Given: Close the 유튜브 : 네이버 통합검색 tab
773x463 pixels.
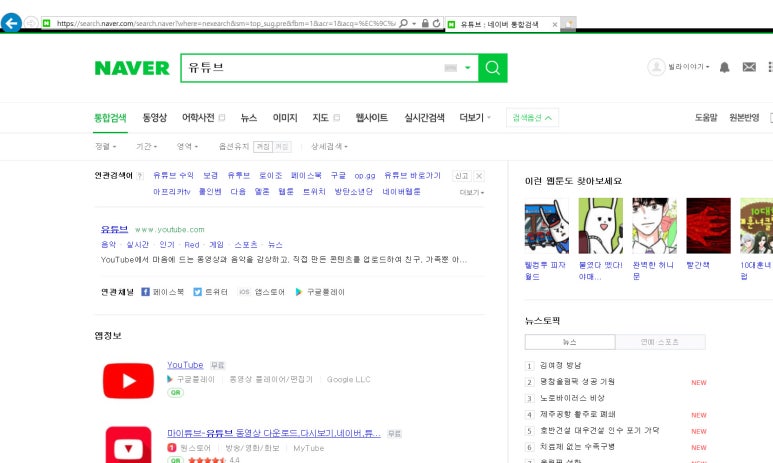Looking at the screenshot, I should click(555, 24).
